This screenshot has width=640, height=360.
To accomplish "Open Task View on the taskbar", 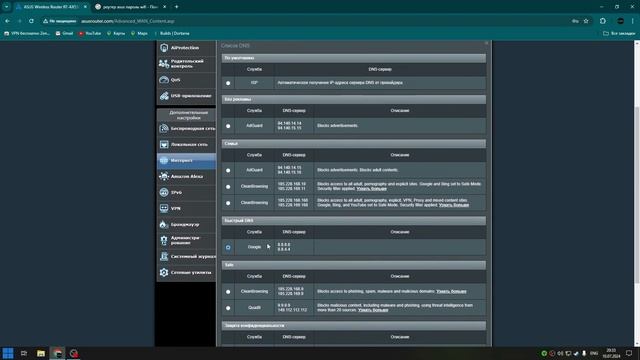I will click(x=24, y=353).
